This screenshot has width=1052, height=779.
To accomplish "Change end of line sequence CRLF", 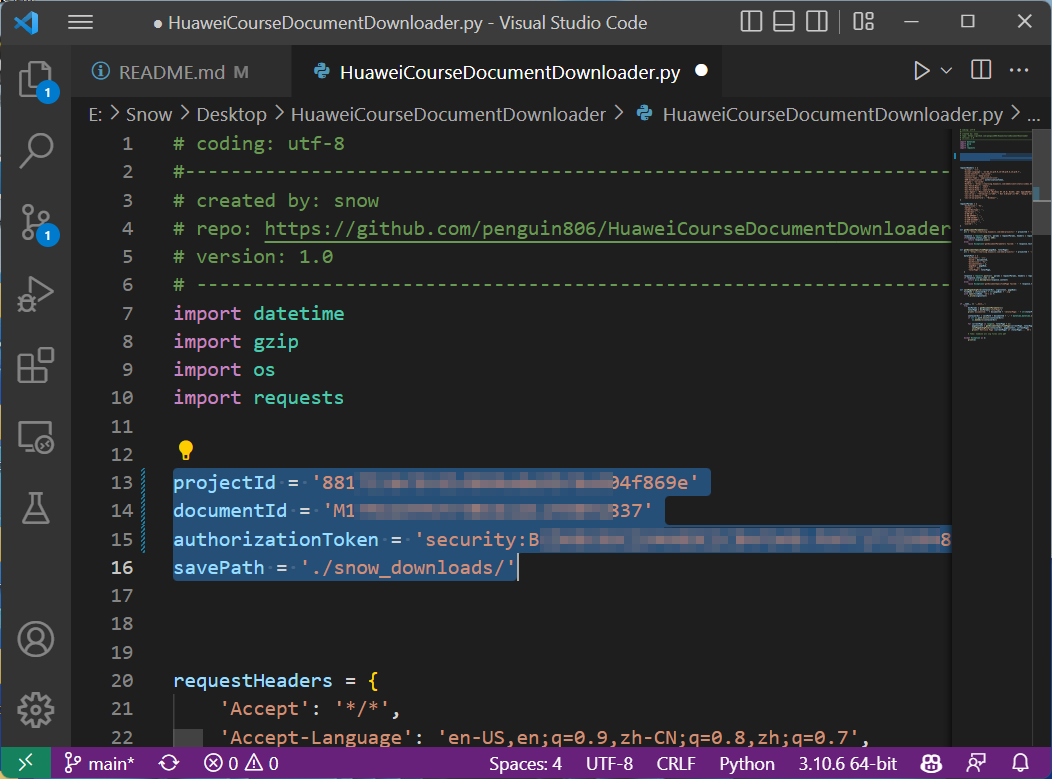I will (676, 764).
